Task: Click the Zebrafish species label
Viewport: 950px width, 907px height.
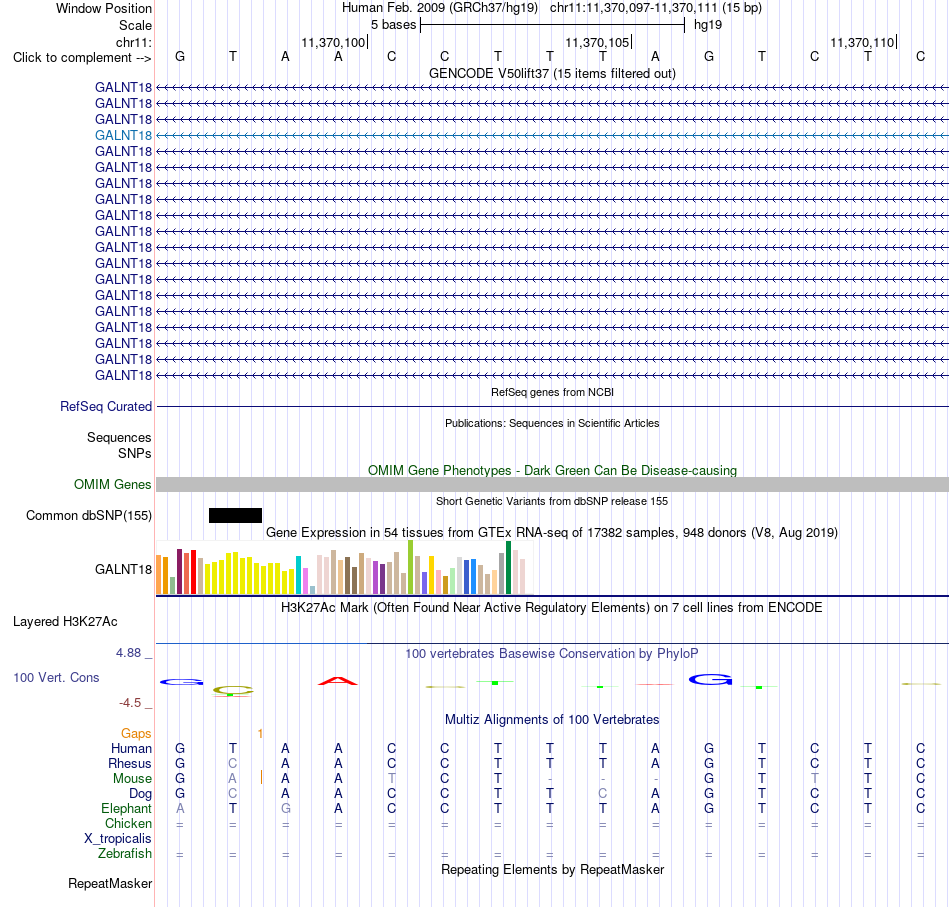Action: tap(125, 853)
